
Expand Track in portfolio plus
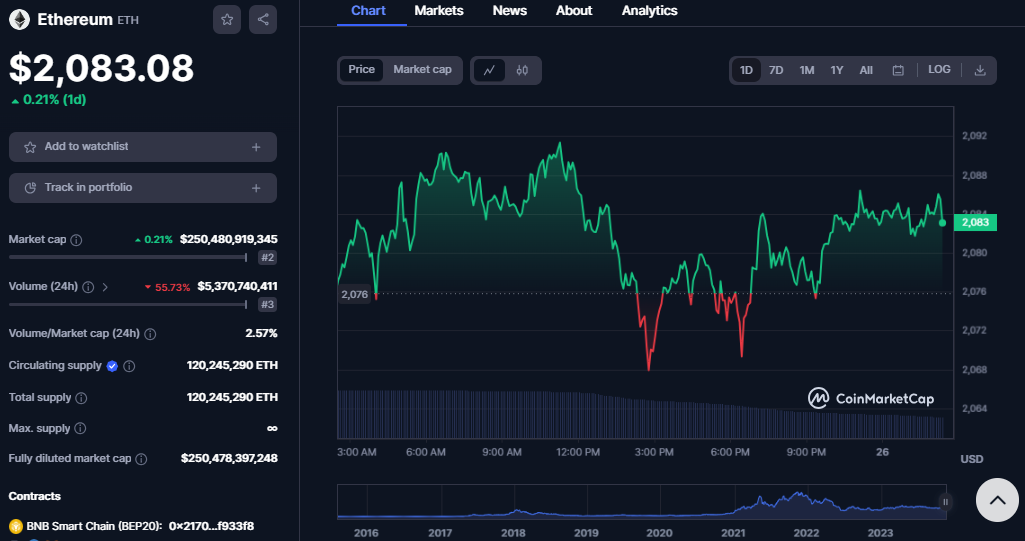click(256, 188)
